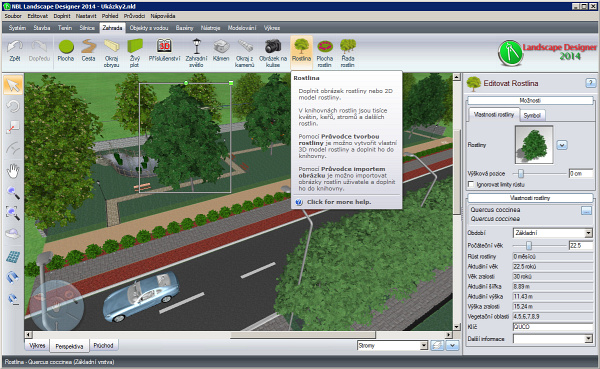Switch to the Stavba ribbon tab
This screenshot has height=369, width=600.
[42, 28]
